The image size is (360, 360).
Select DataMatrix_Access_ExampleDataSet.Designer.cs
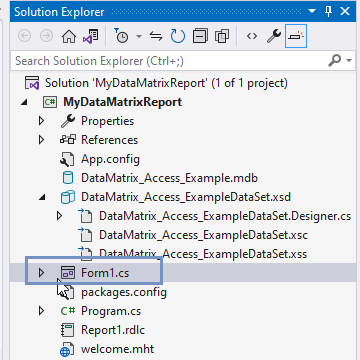pos(225,216)
